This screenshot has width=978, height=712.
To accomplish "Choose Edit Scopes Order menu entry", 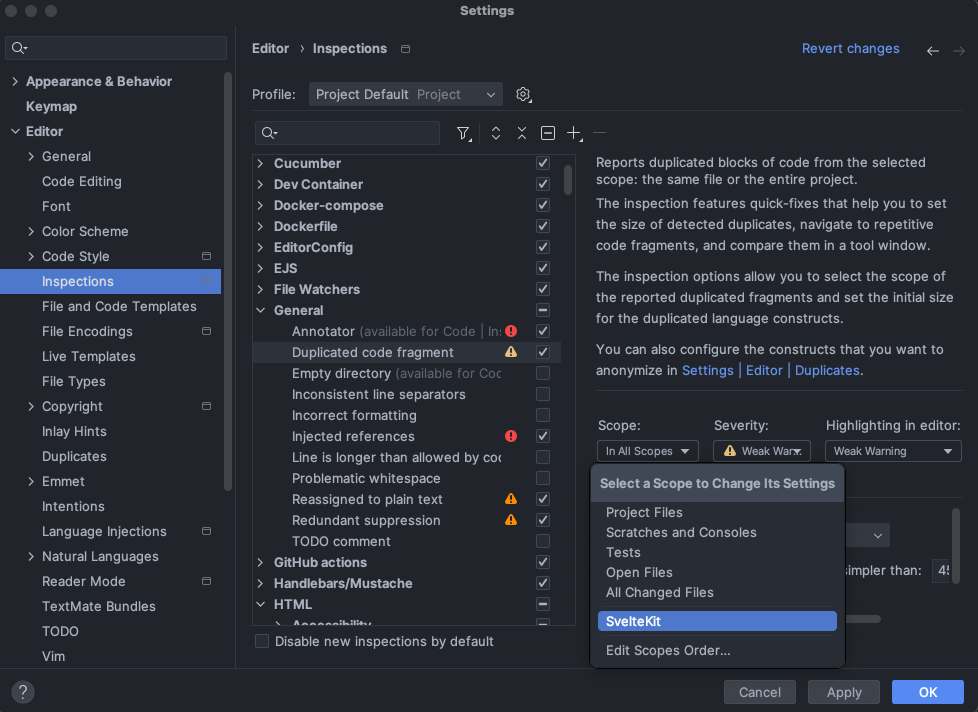I will tap(668, 650).
